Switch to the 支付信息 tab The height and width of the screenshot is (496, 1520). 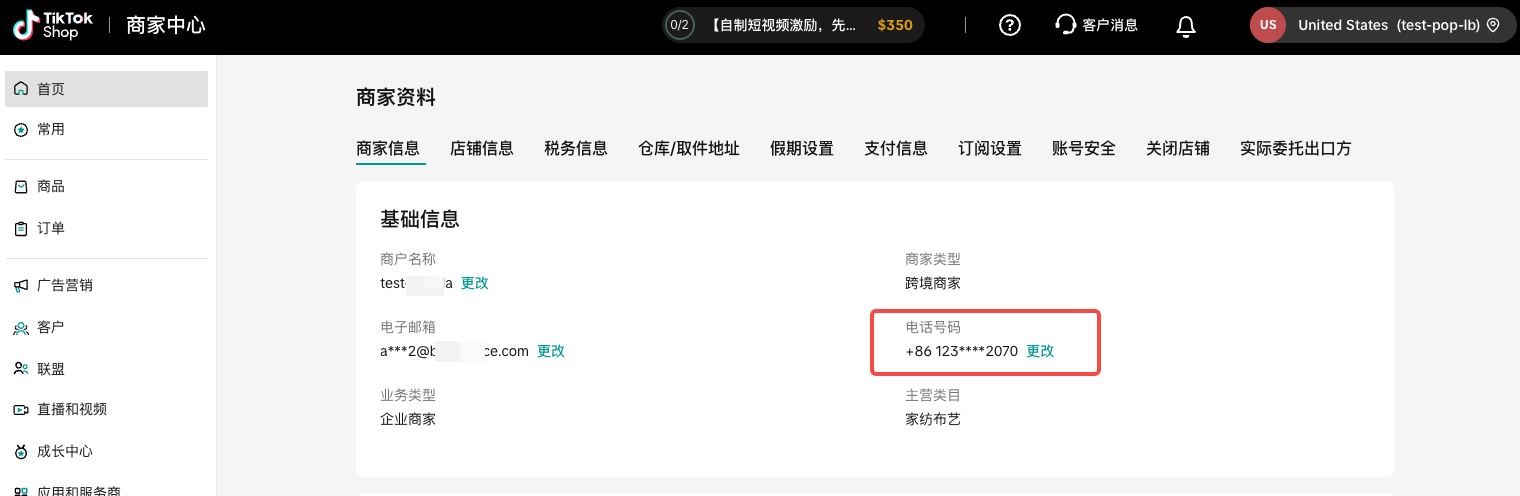click(x=896, y=149)
